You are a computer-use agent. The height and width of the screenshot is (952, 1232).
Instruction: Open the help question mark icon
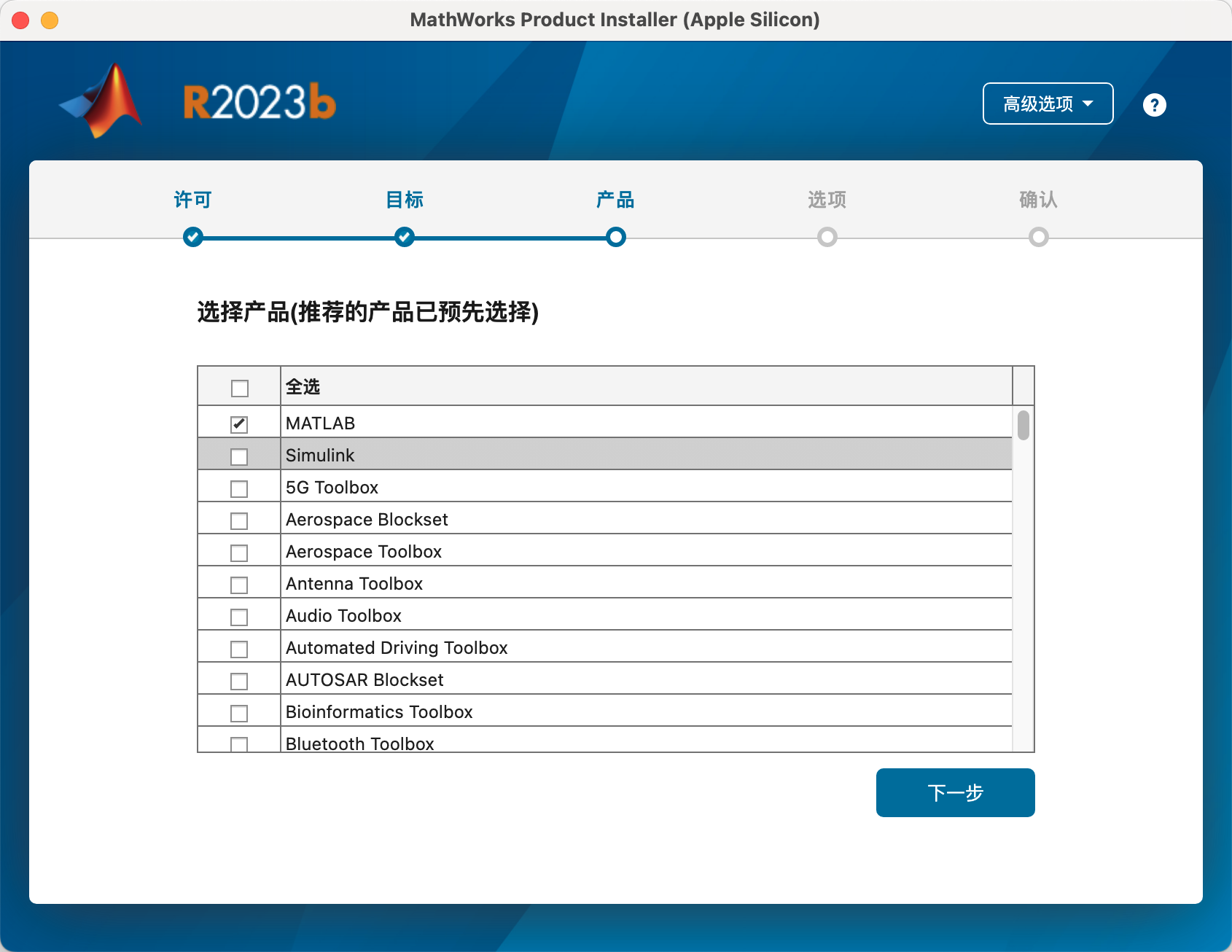click(x=1154, y=105)
